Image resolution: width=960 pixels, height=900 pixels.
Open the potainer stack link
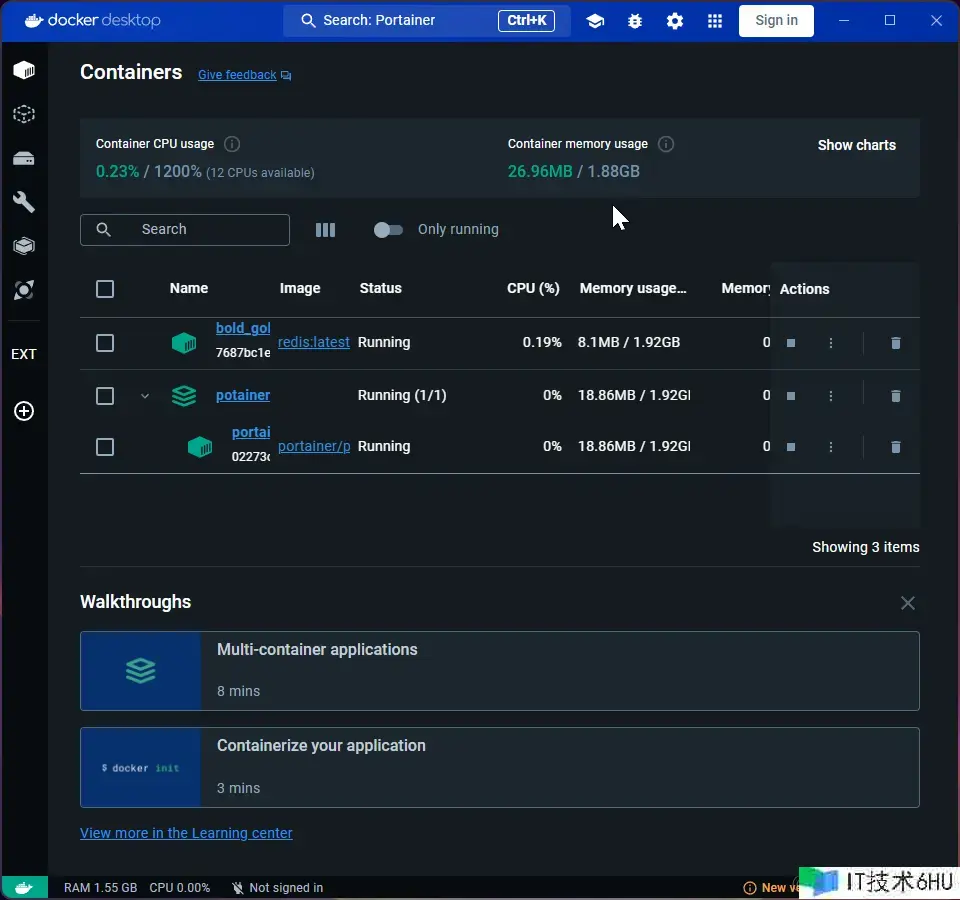coord(242,396)
